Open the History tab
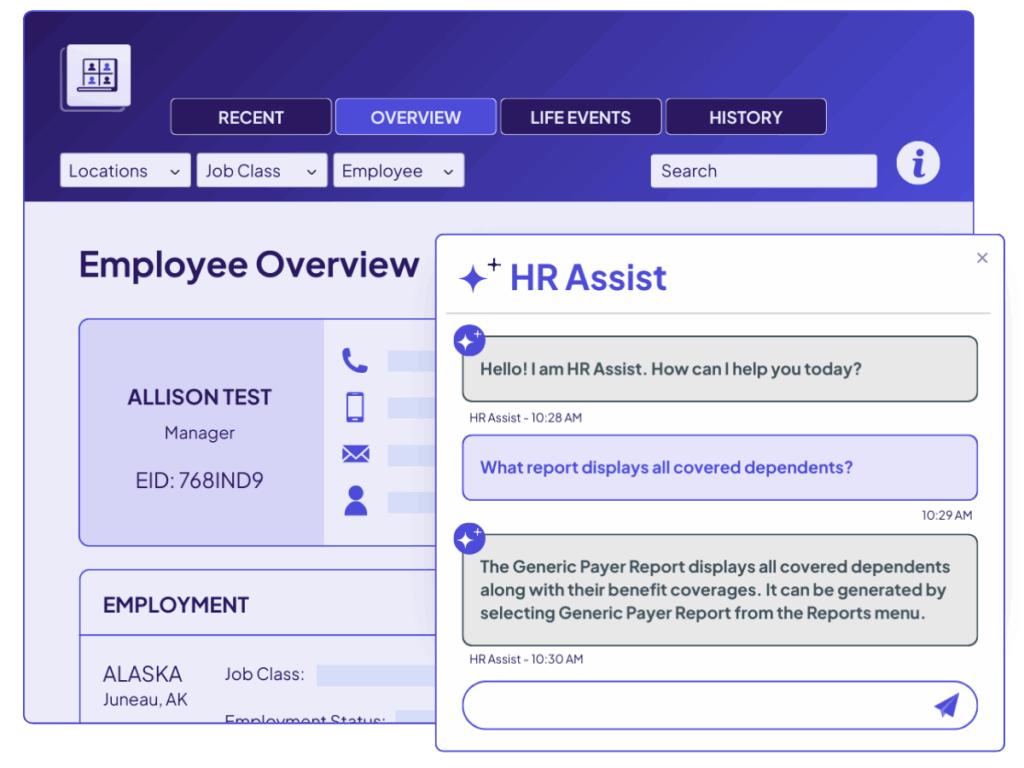 [745, 117]
